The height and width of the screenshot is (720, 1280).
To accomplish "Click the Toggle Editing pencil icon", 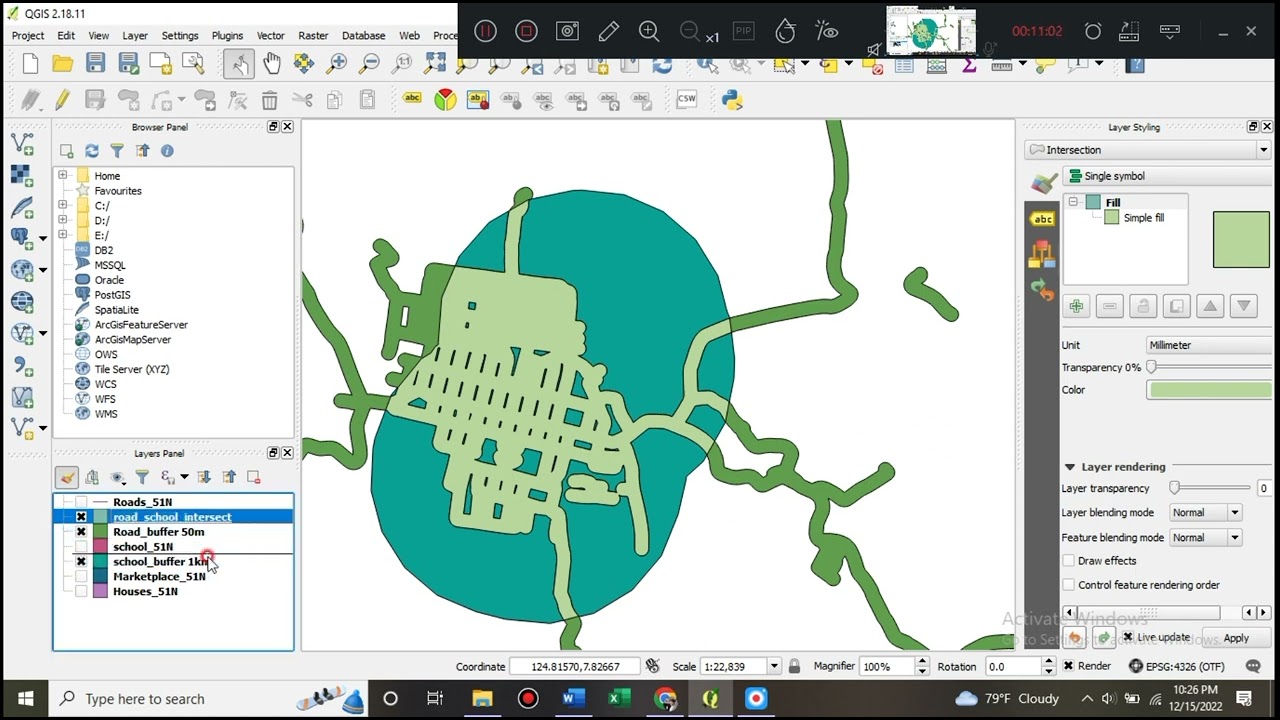I will click(x=62, y=100).
